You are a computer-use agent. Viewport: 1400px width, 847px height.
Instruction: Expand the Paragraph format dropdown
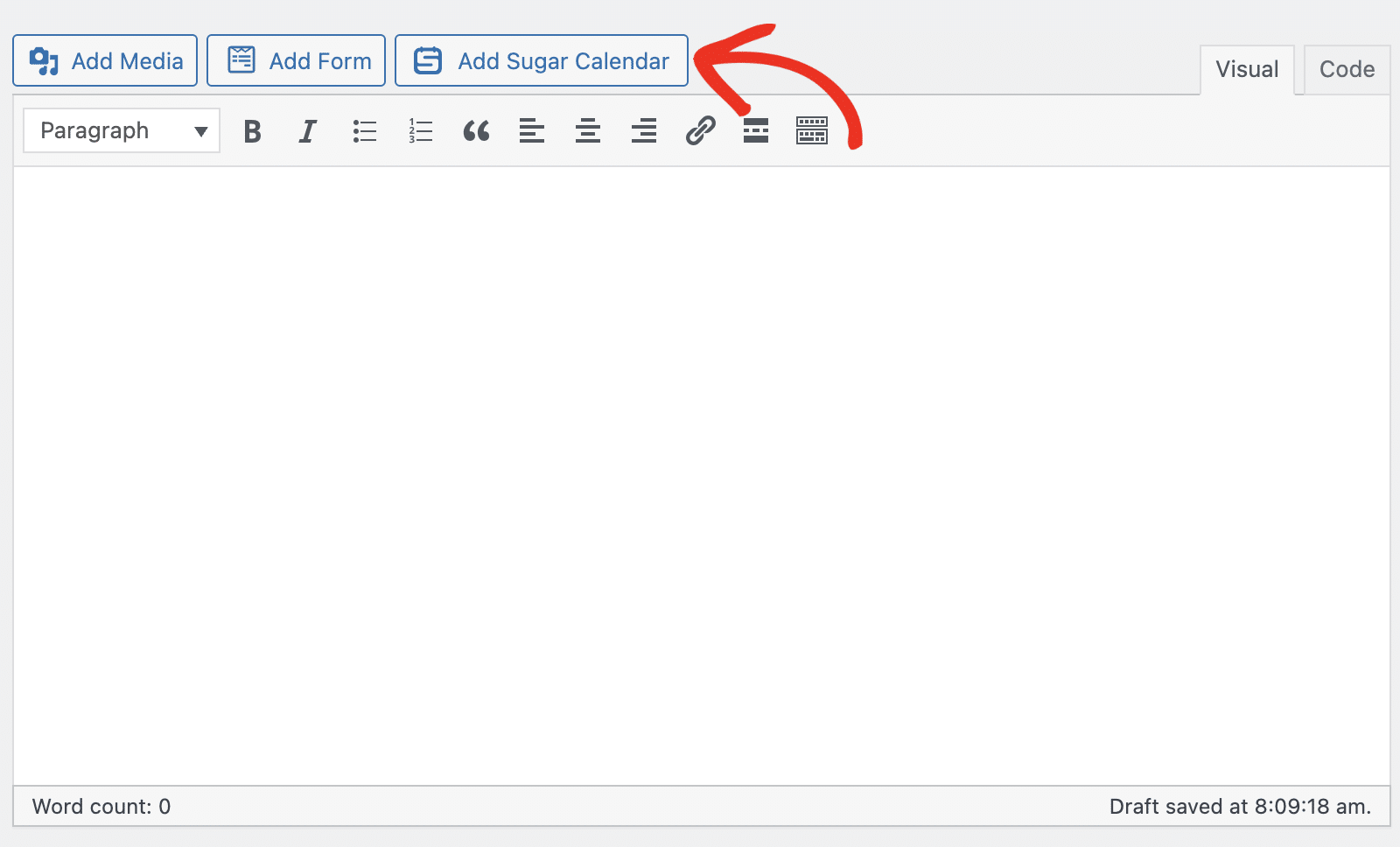coord(122,131)
